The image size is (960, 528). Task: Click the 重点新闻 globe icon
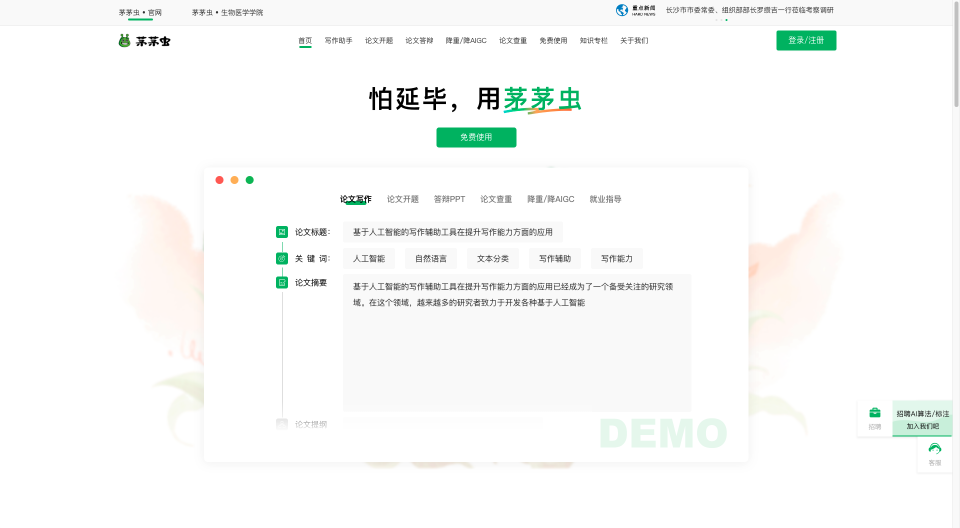[x=622, y=10]
